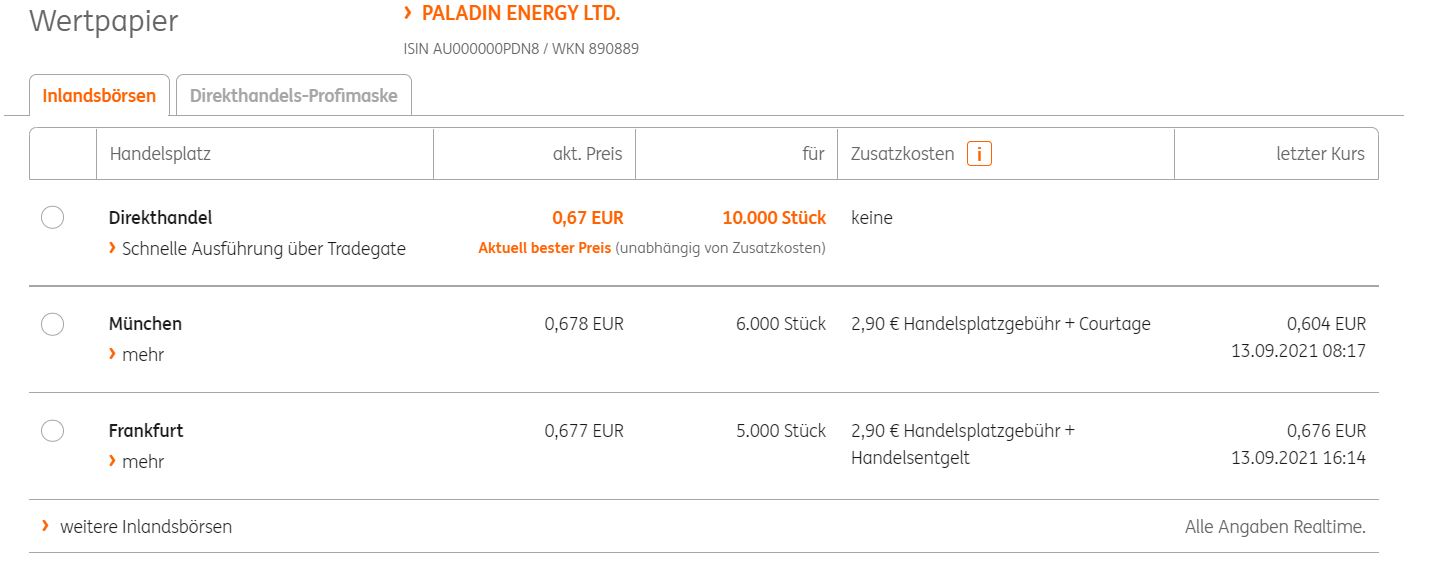The height and width of the screenshot is (575, 1438).
Task: Click the Frankfurt venue name
Action: 146,431
